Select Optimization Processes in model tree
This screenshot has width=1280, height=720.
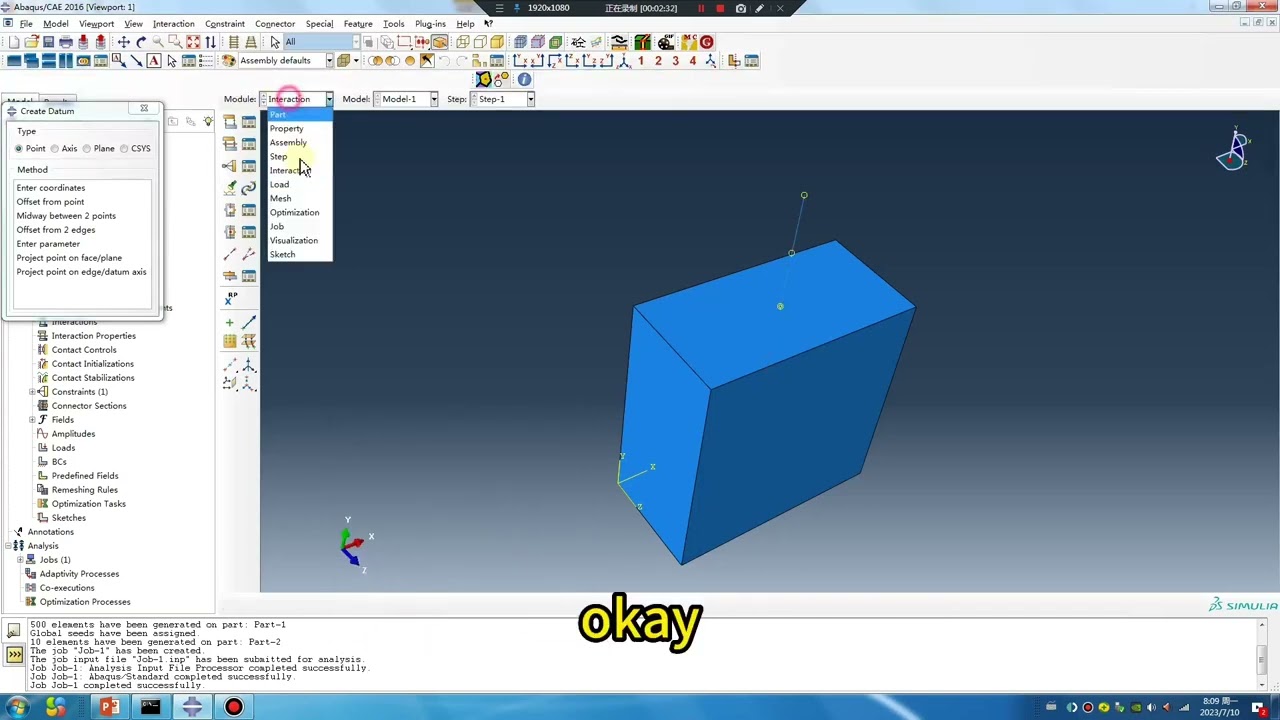(85, 602)
